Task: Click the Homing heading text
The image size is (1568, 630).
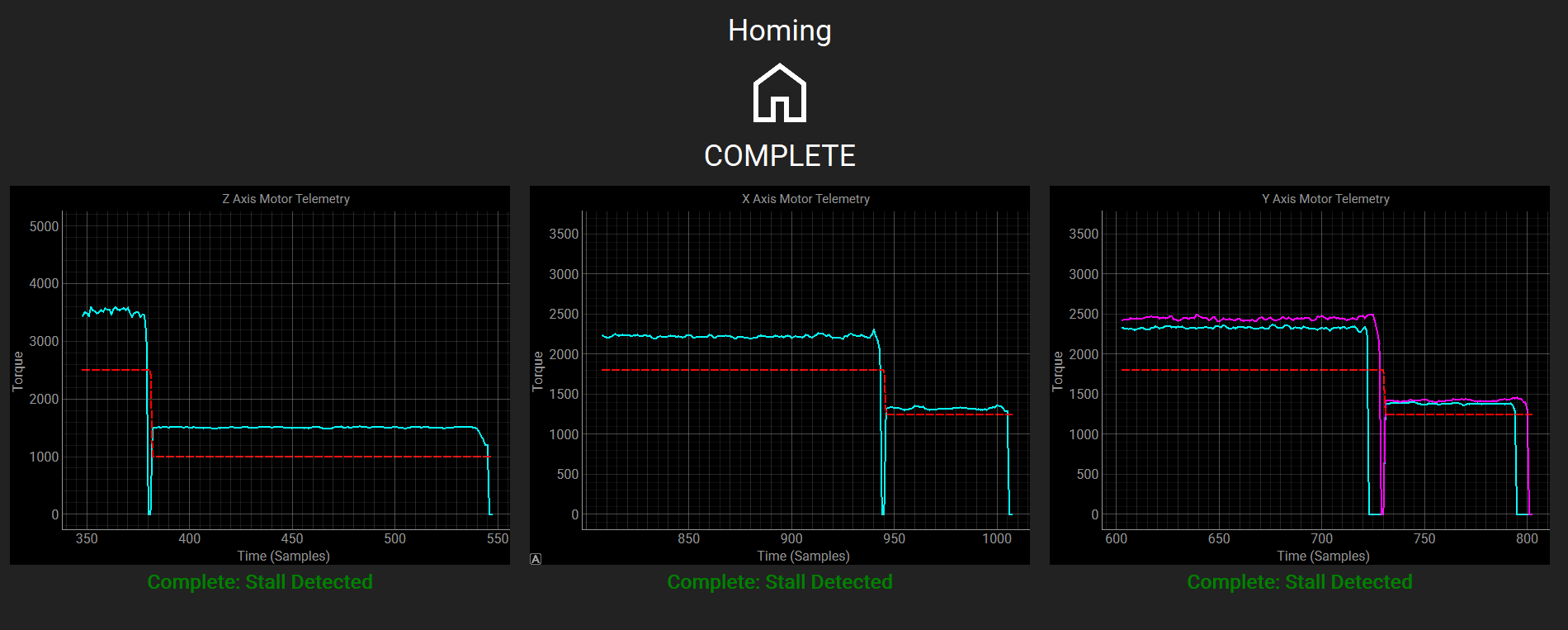Action: click(780, 31)
